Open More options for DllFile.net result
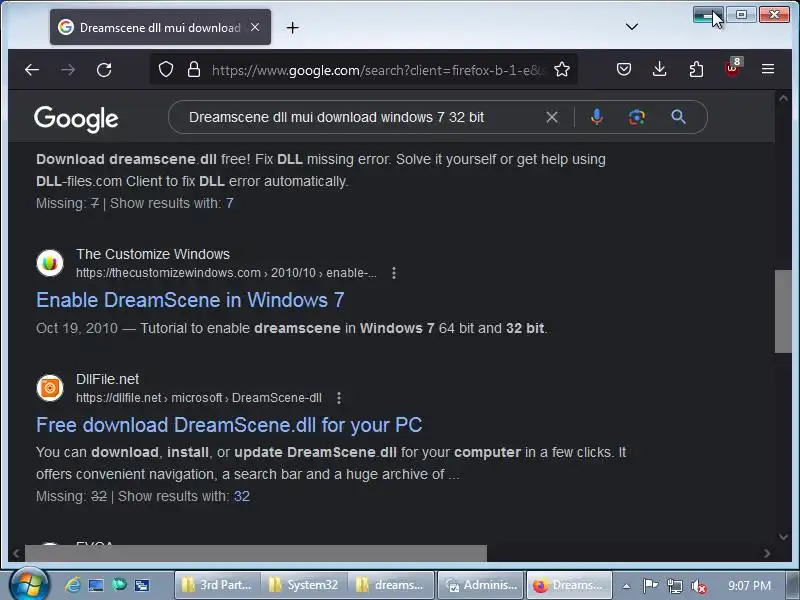 point(339,398)
